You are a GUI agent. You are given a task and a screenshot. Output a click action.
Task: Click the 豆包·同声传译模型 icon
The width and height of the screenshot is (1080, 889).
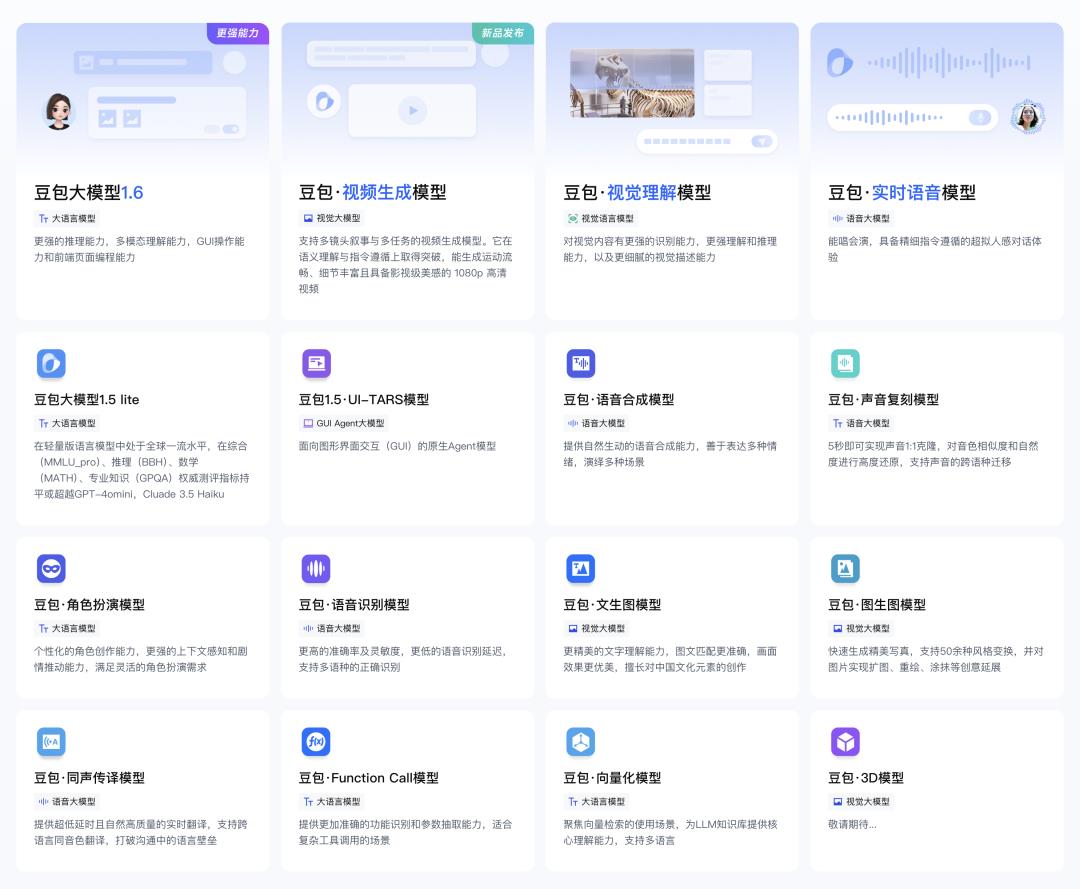(51, 742)
